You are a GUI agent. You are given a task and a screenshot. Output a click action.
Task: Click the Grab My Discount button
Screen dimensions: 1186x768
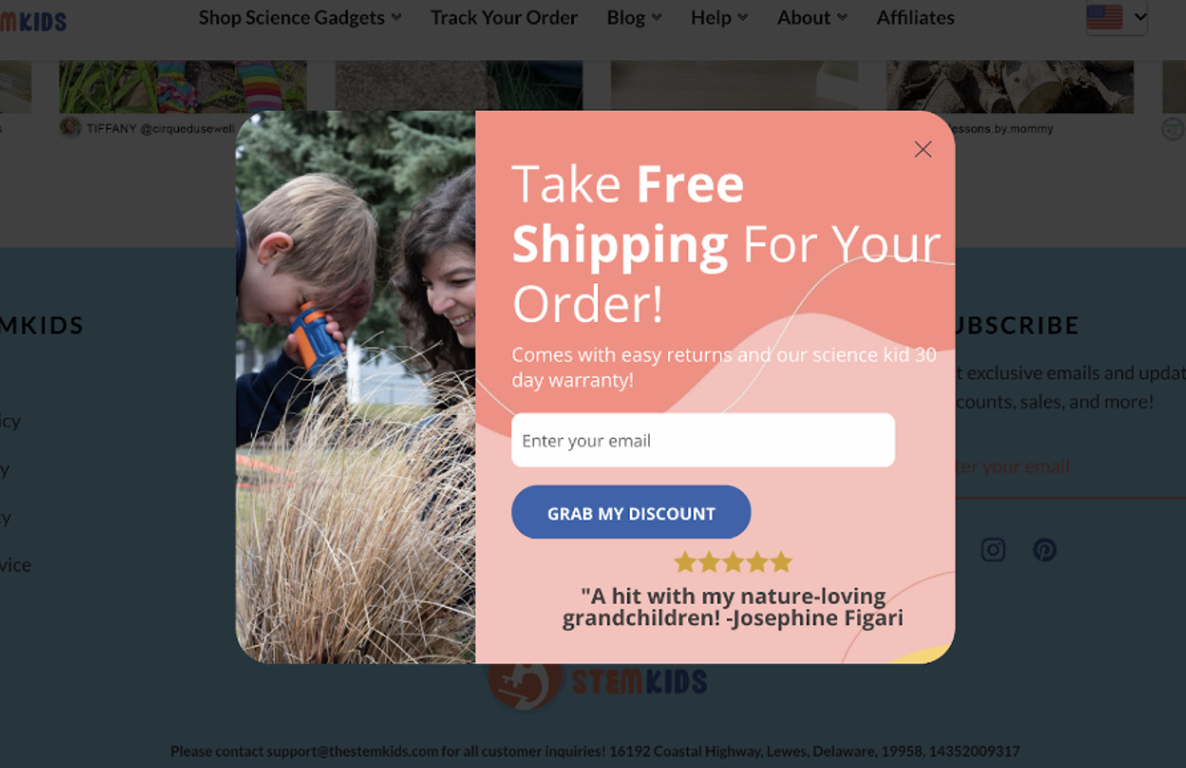coord(631,512)
